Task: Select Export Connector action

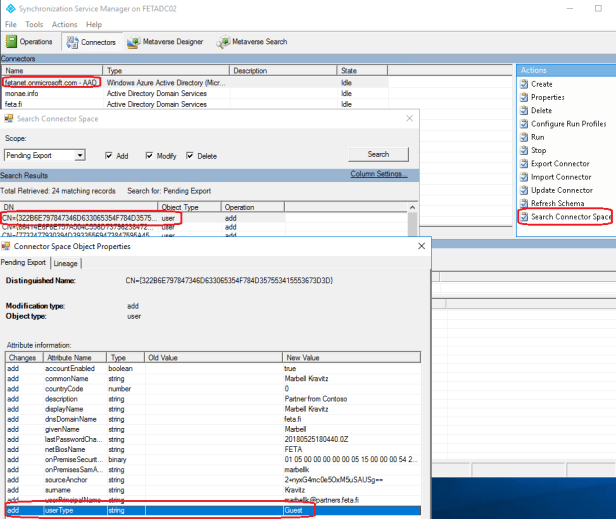Action: 561,163
